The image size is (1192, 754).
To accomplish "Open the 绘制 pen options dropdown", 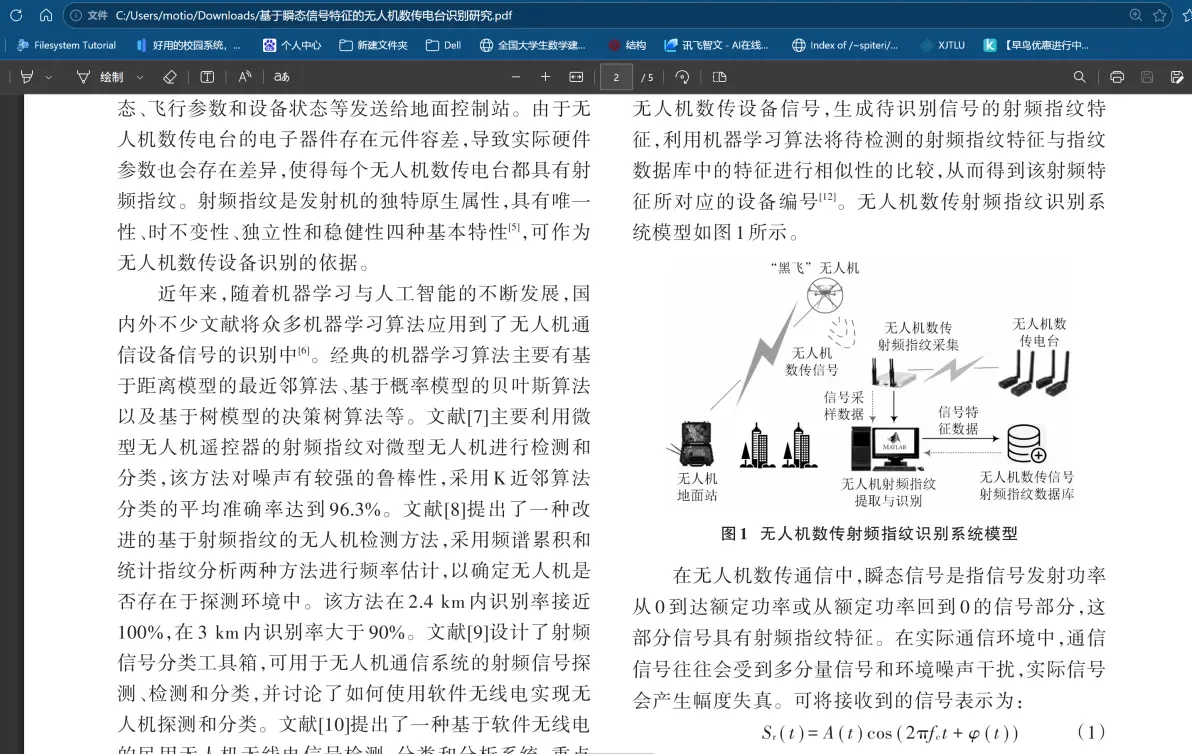I will (140, 77).
